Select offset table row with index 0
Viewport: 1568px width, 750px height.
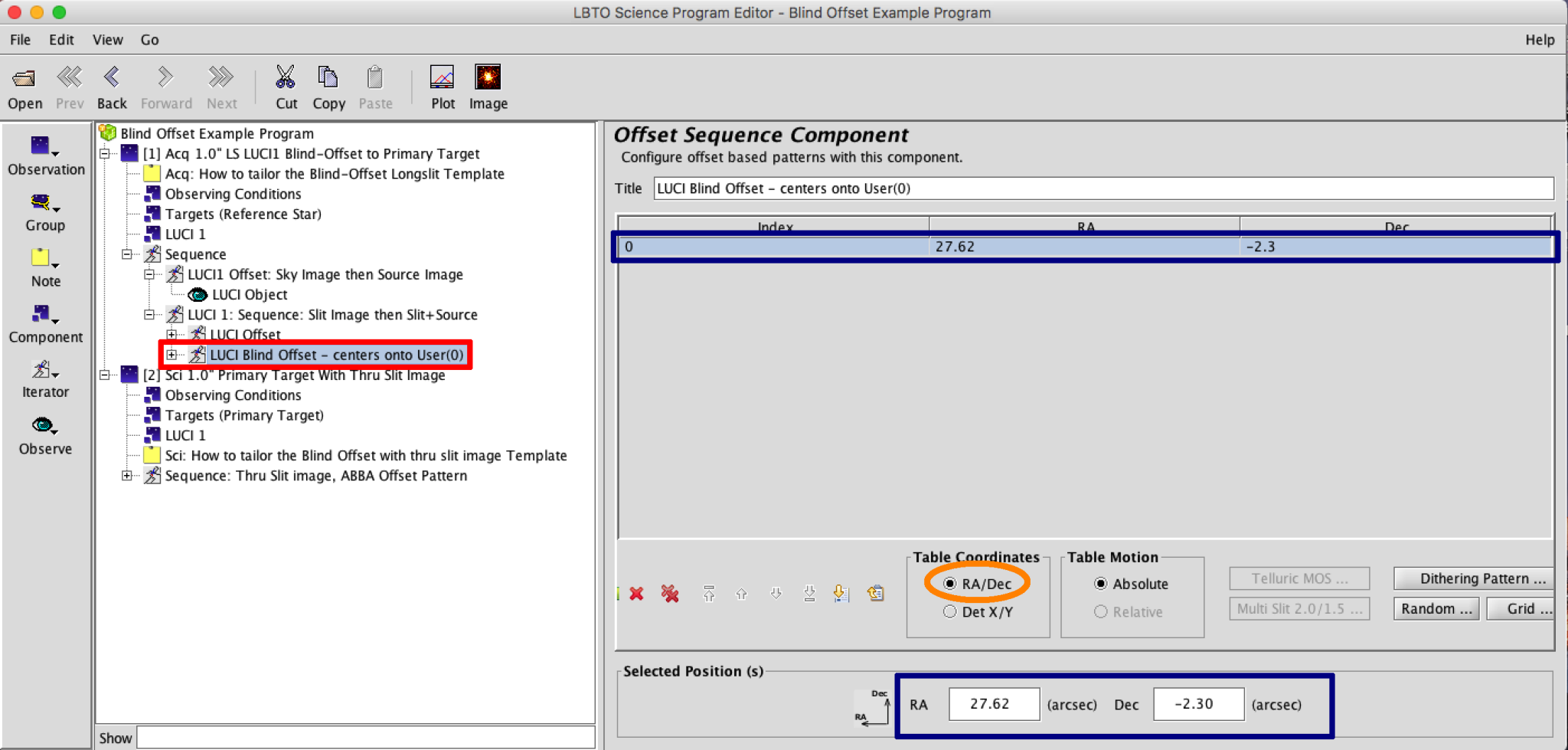[1085, 247]
